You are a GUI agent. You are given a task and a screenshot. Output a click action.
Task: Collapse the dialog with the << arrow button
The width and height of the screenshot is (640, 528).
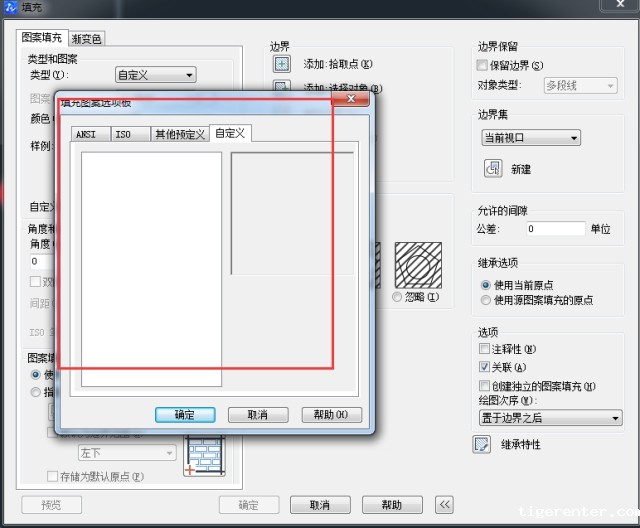pyautogui.click(x=446, y=505)
